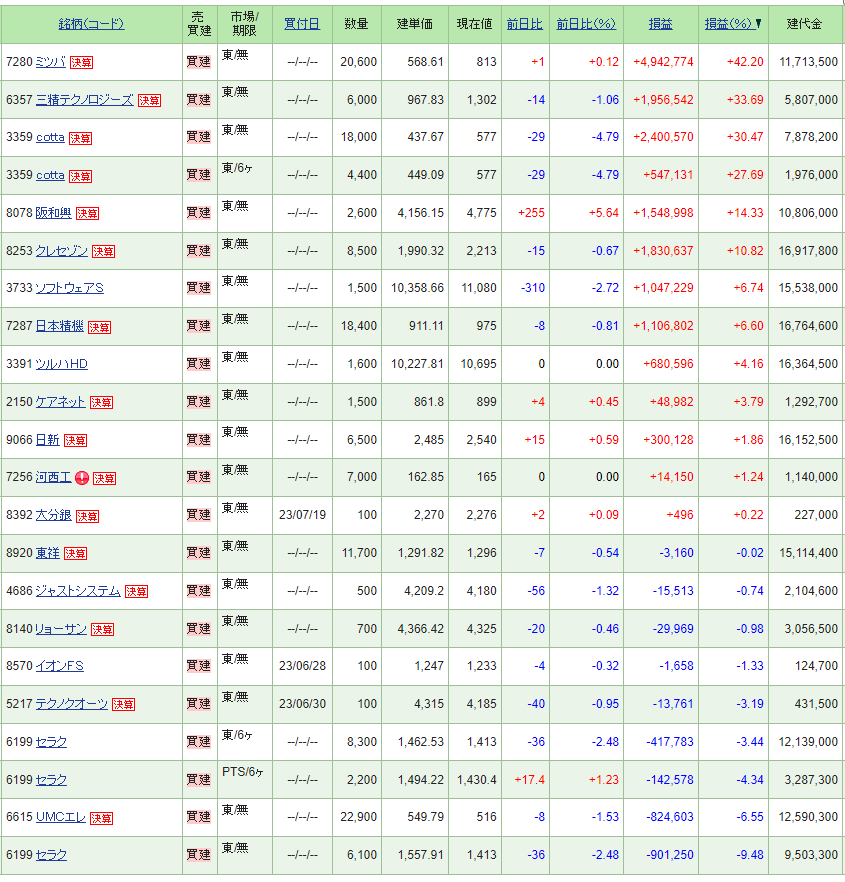Sort the table by 買付日 header
The image size is (845, 882).
[302, 24]
